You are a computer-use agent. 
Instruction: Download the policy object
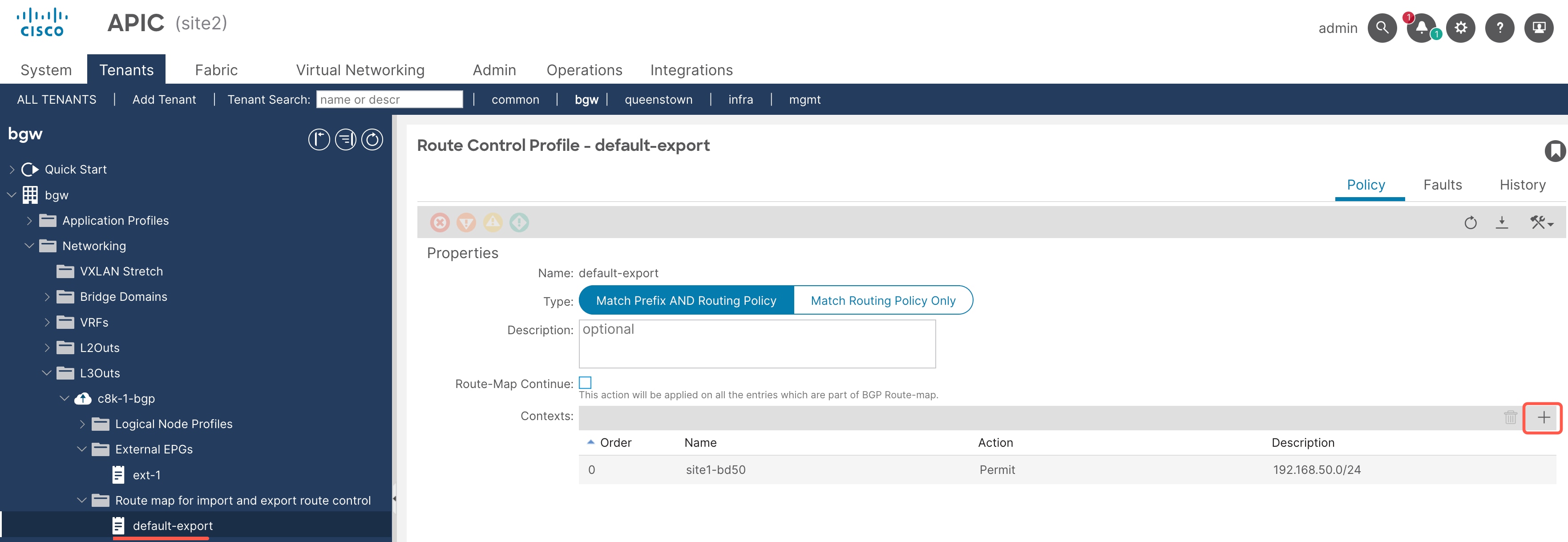coord(1502,222)
